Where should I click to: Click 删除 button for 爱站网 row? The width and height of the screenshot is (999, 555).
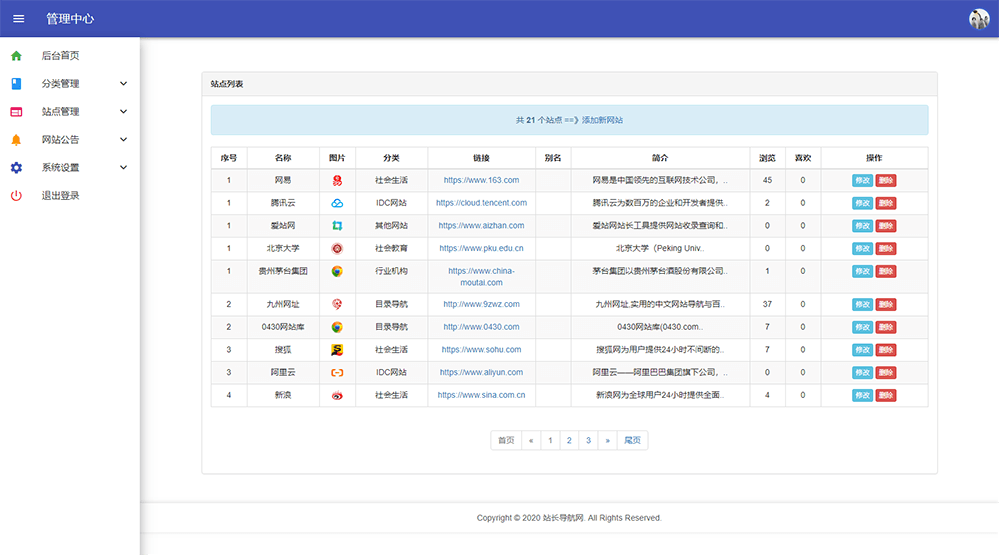point(886,226)
